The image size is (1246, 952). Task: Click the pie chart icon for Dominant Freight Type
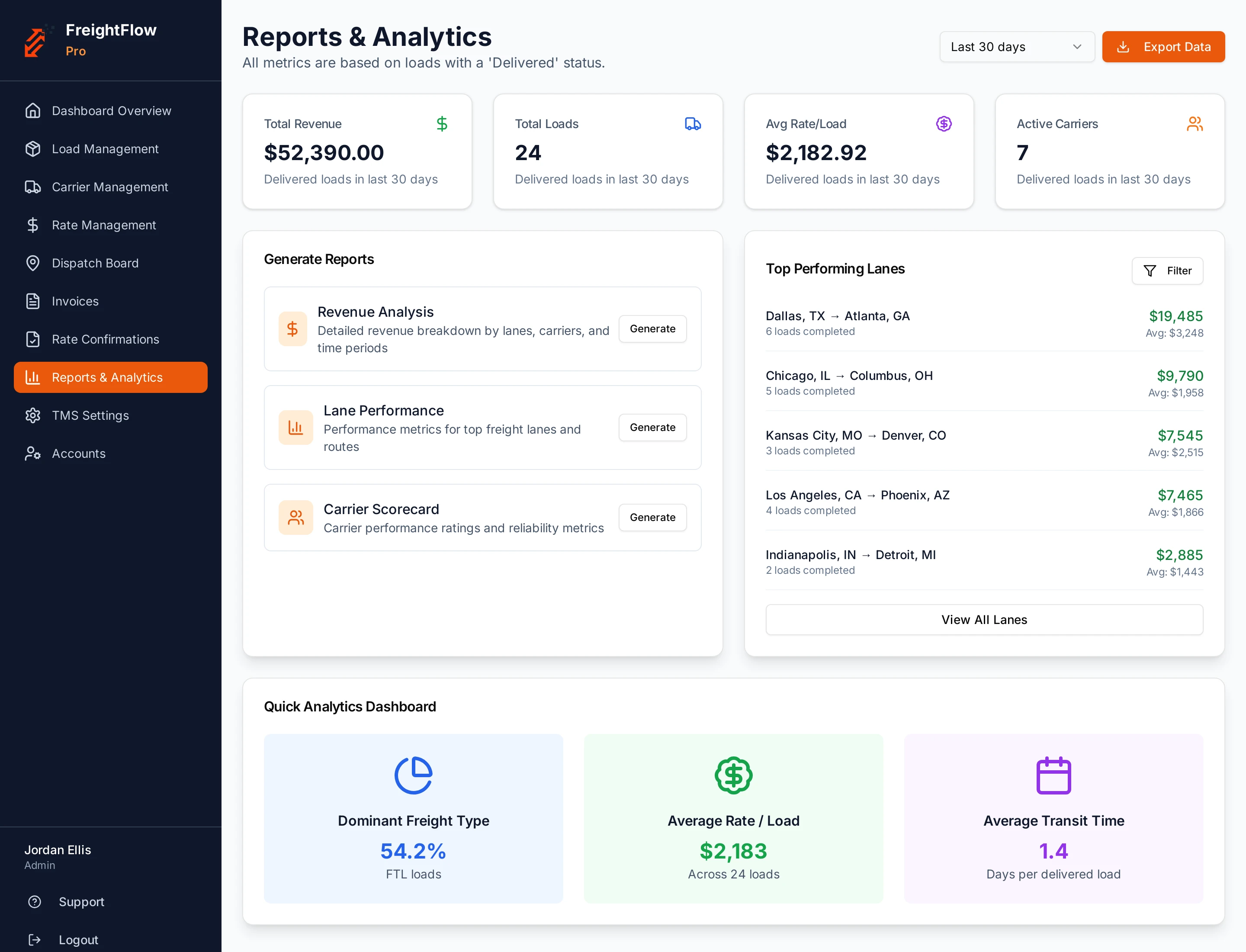pos(414,775)
